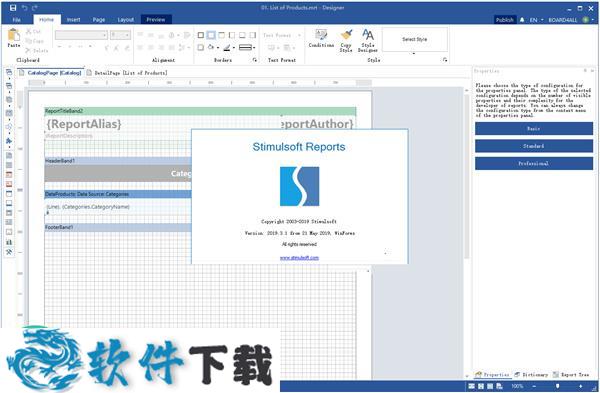The width and height of the screenshot is (600, 393).
Task: Open the www.stimulsoft.com link
Action: [x=299, y=258]
